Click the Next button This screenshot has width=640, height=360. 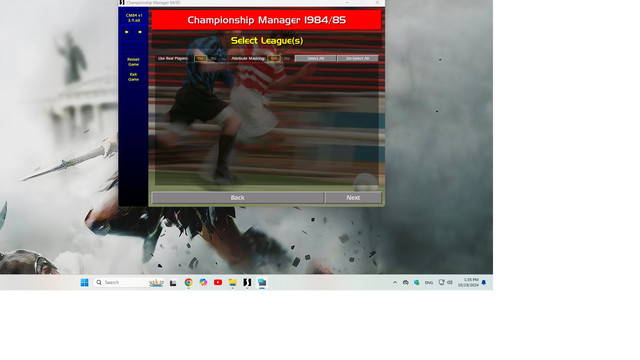click(353, 198)
